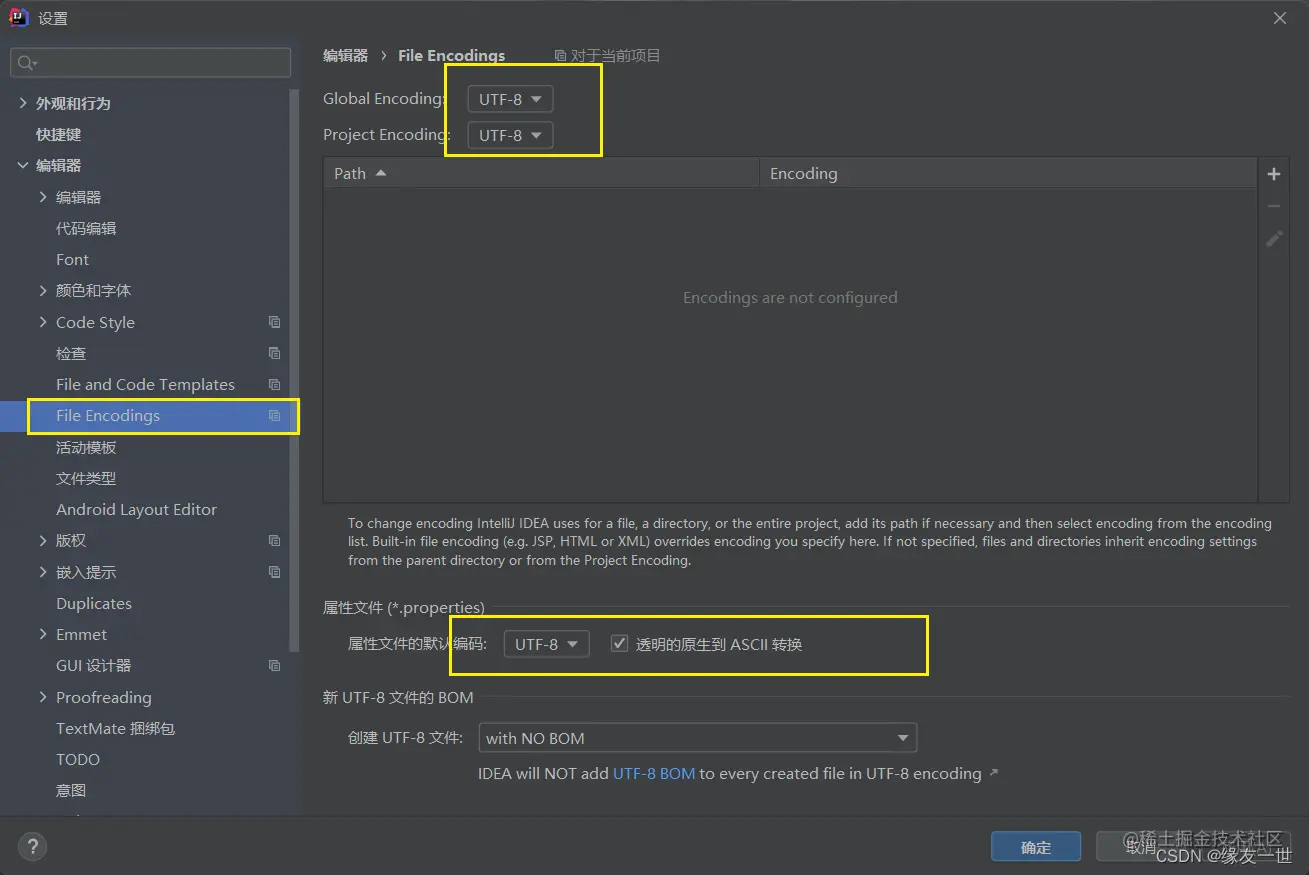Screen dimensions: 1309x875
Task: Close the 设置 dialog
Action: [x=1280, y=18]
